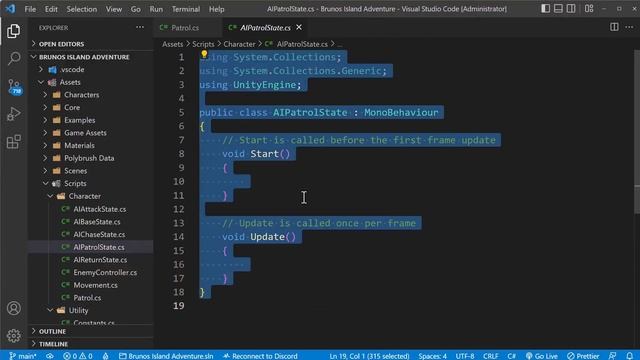640x360 pixels.
Task: Change indentation via Spaces: 4
Action: [x=432, y=356]
